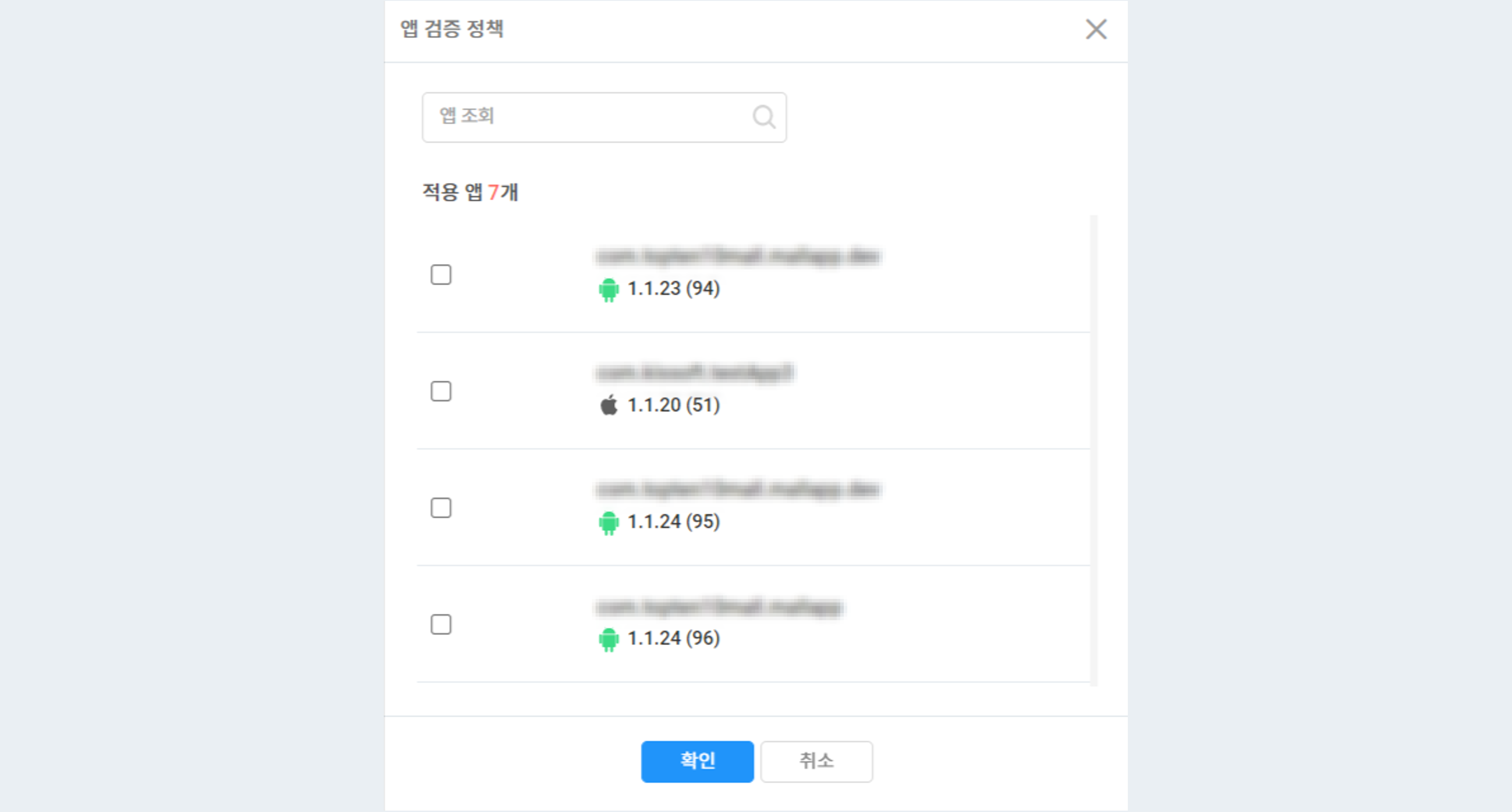1512x812 pixels.
Task: Click the version text 1.1.24 (95)
Action: [x=673, y=521]
